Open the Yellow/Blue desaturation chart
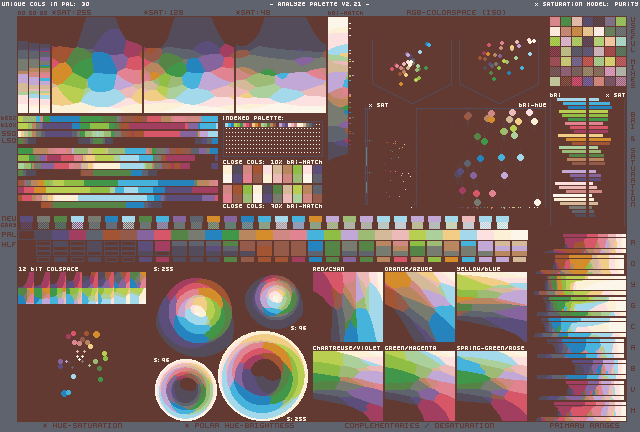The image size is (640, 432). [491, 309]
